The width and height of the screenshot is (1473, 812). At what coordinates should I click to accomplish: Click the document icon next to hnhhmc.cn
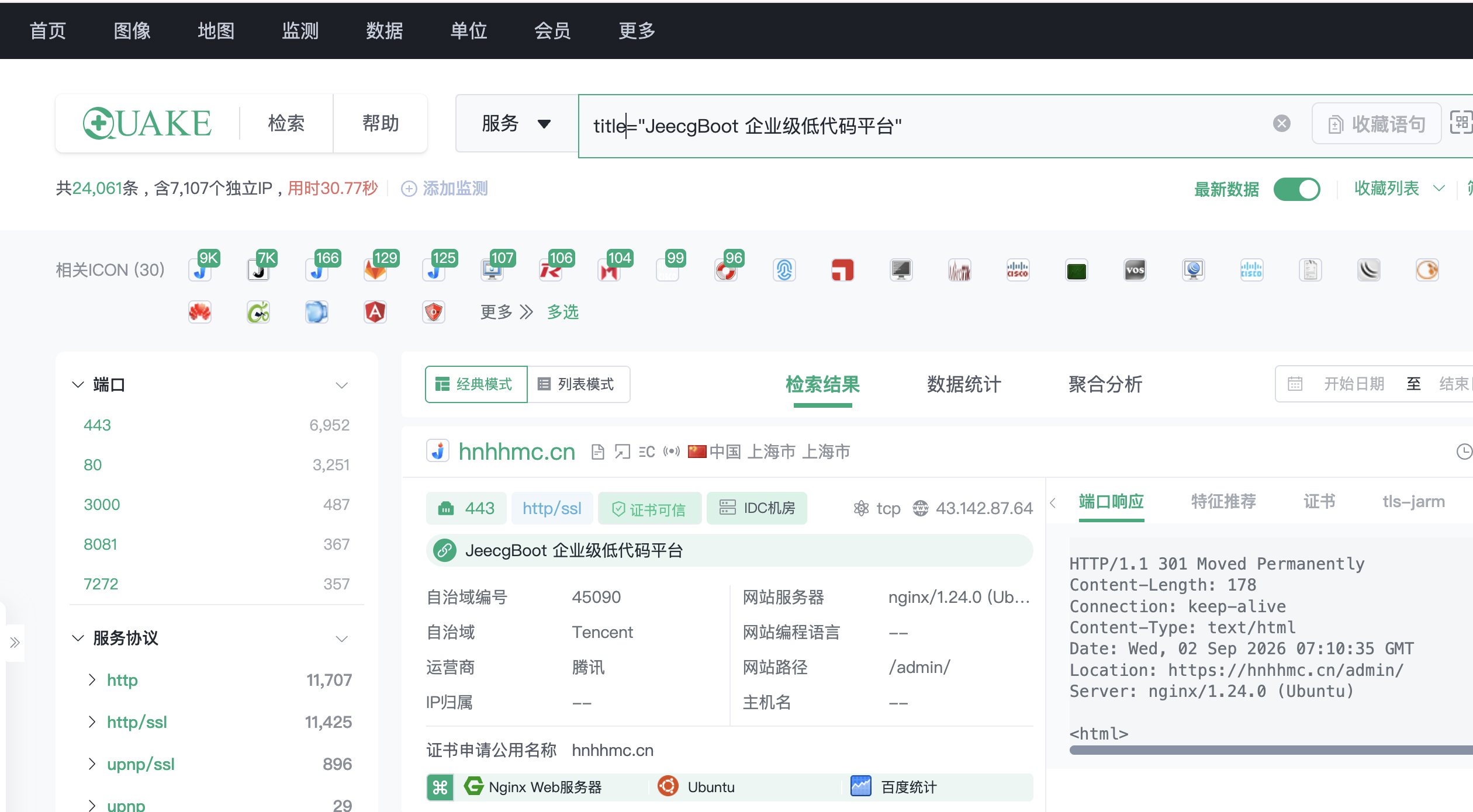597,452
